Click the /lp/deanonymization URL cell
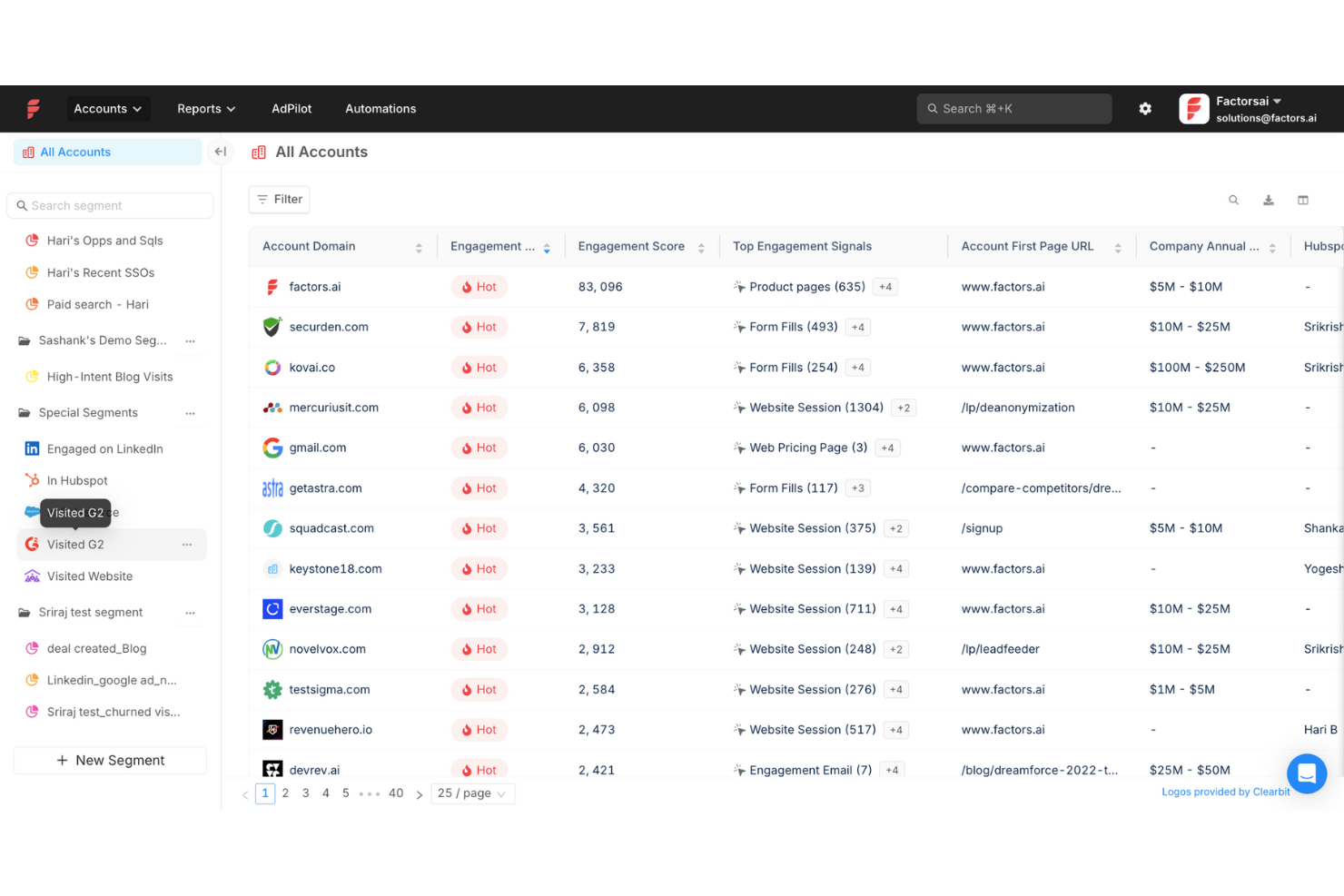Viewport: 1344px width, 896px height. 1018,408
